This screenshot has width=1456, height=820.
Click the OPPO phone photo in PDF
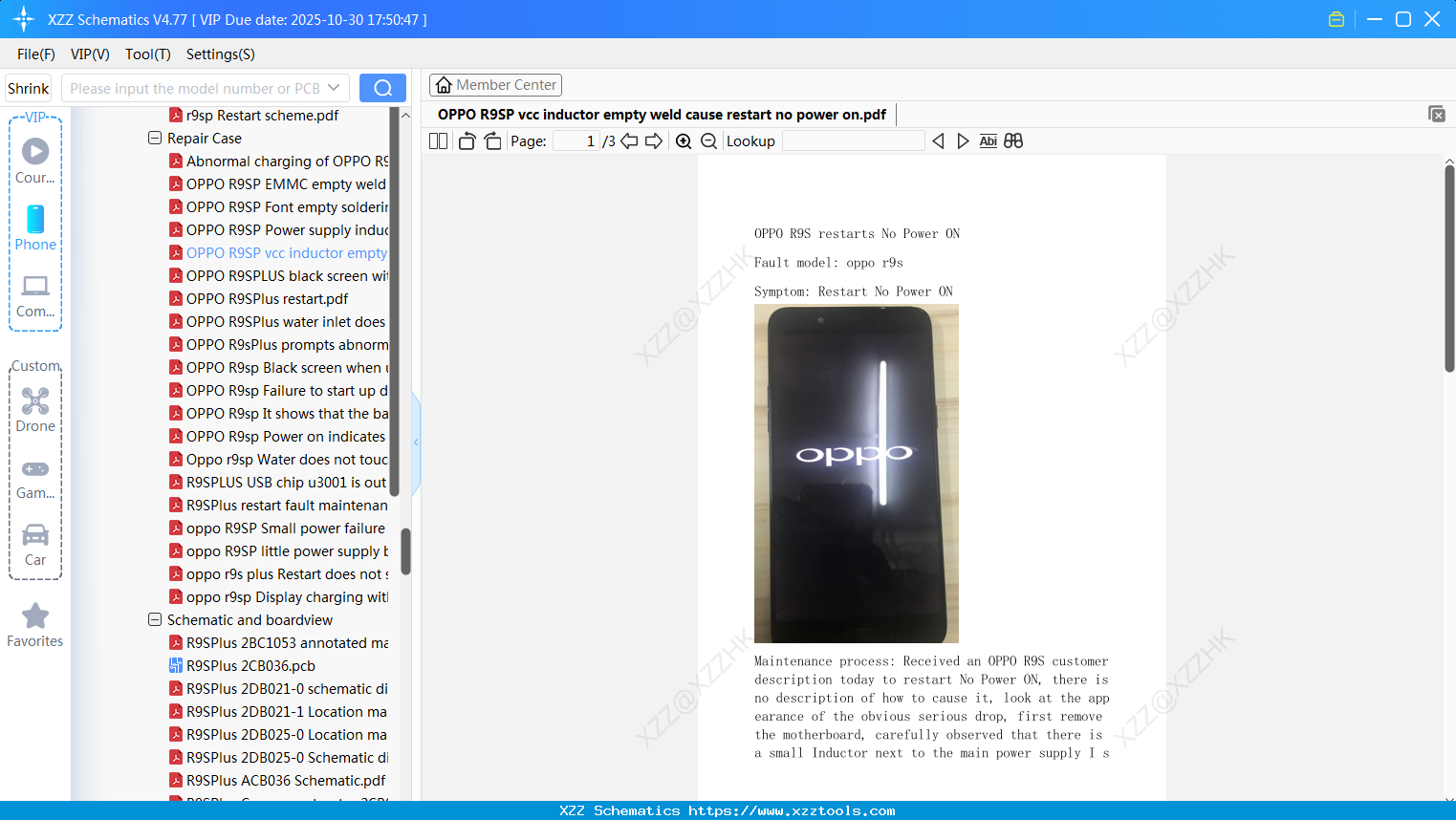click(857, 474)
